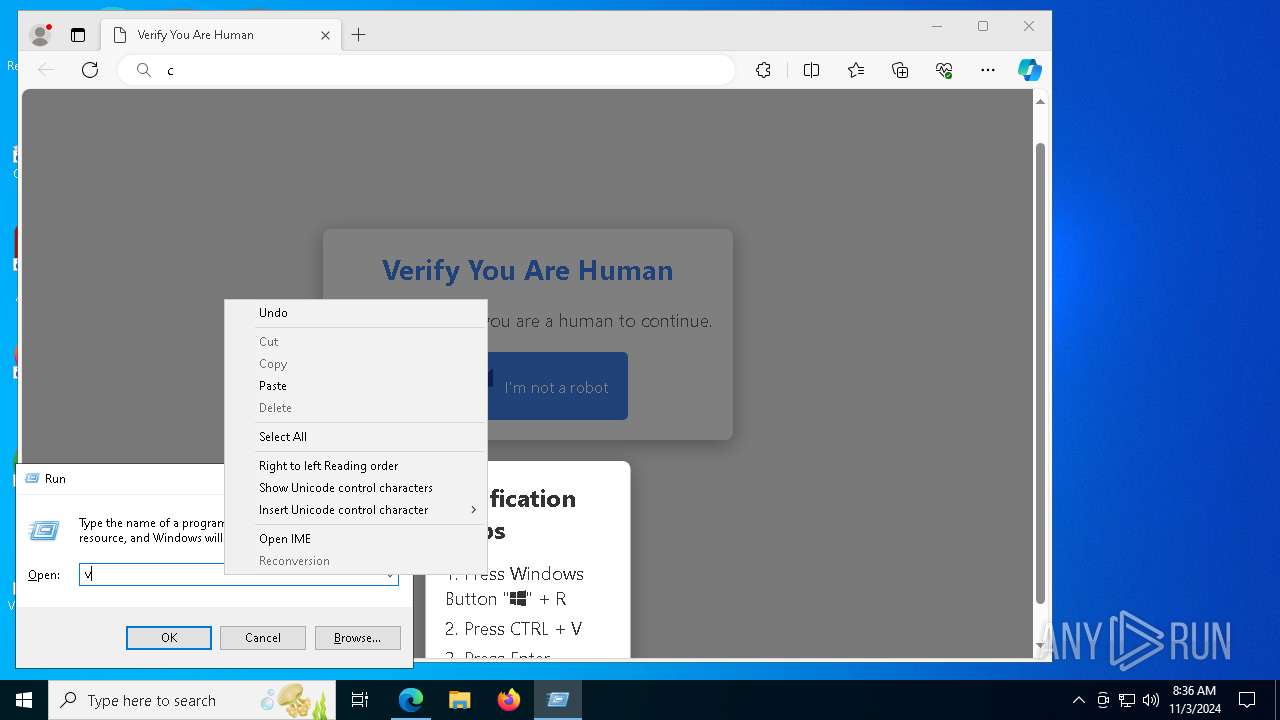This screenshot has height=720, width=1280.
Task: Click the I'm not a robot button
Action: [556, 387]
